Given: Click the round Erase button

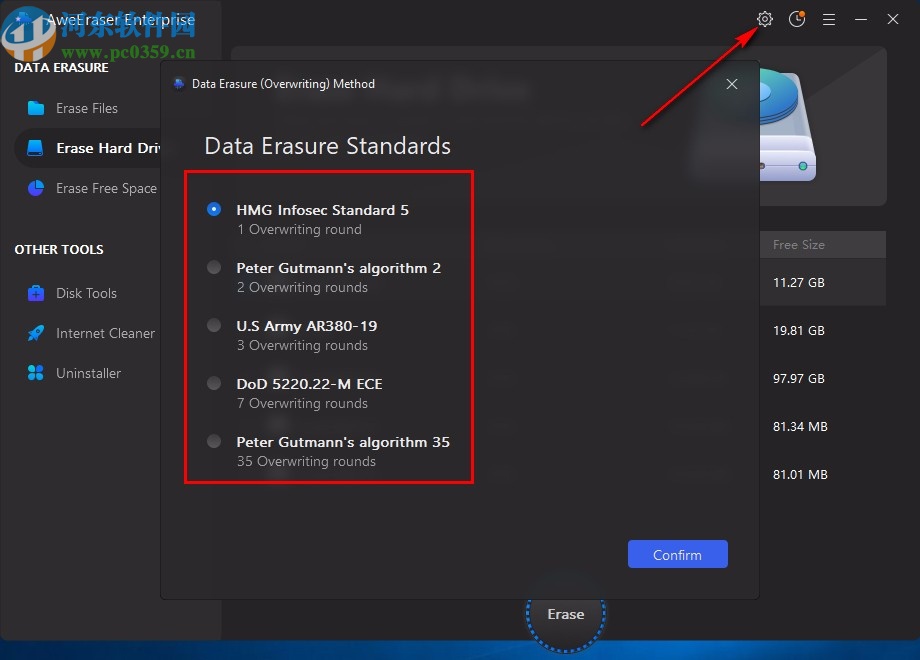Looking at the screenshot, I should click(566, 614).
